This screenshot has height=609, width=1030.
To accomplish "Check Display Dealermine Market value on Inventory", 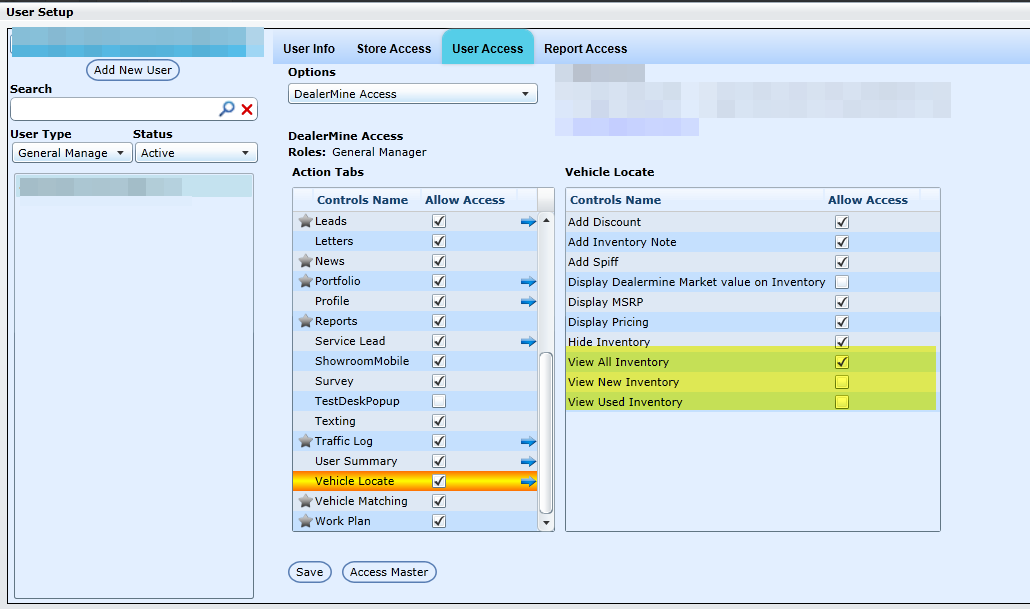I will (842, 282).
